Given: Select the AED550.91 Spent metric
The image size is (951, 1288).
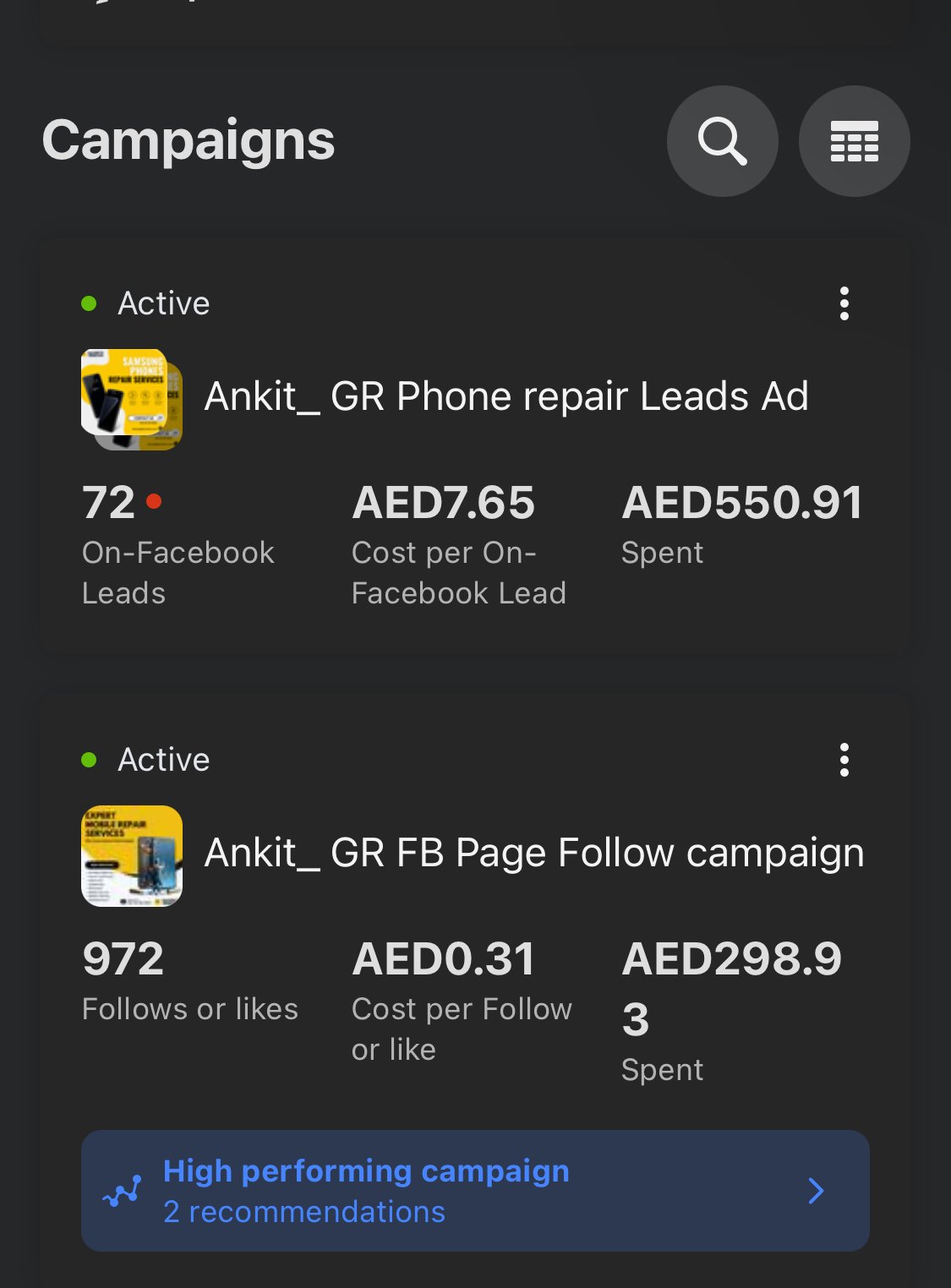Looking at the screenshot, I should click(742, 503).
